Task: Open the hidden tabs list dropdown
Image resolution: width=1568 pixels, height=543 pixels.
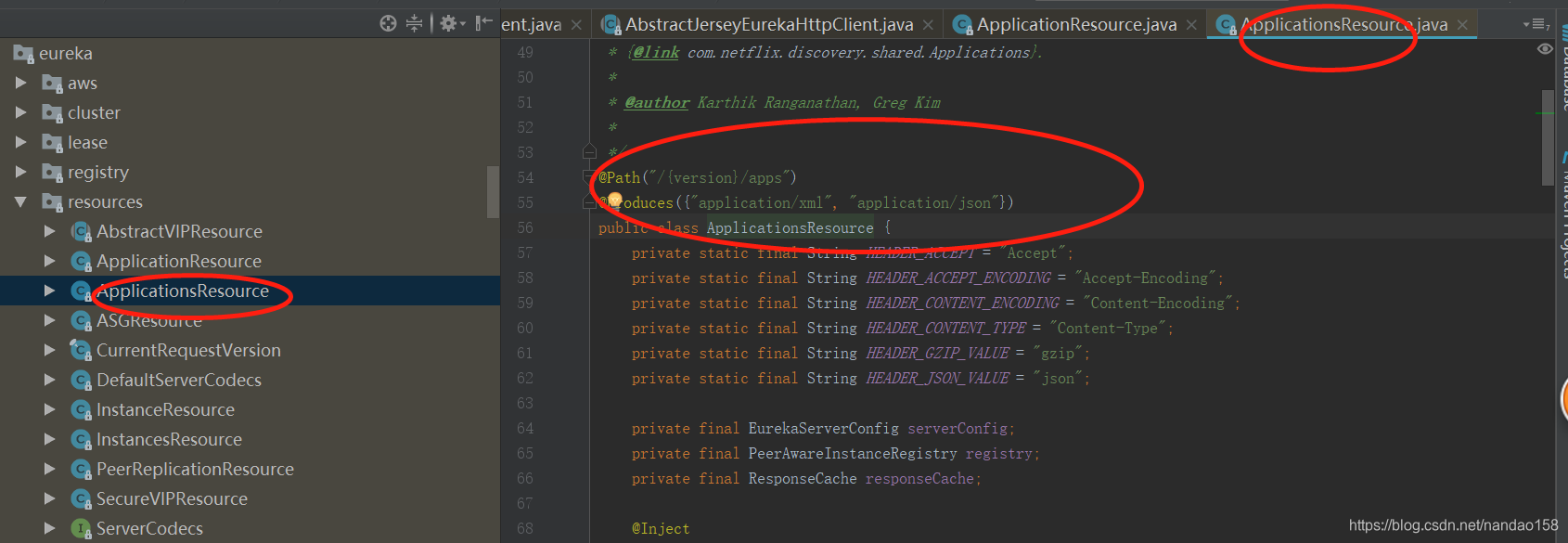Action: tap(1536, 25)
